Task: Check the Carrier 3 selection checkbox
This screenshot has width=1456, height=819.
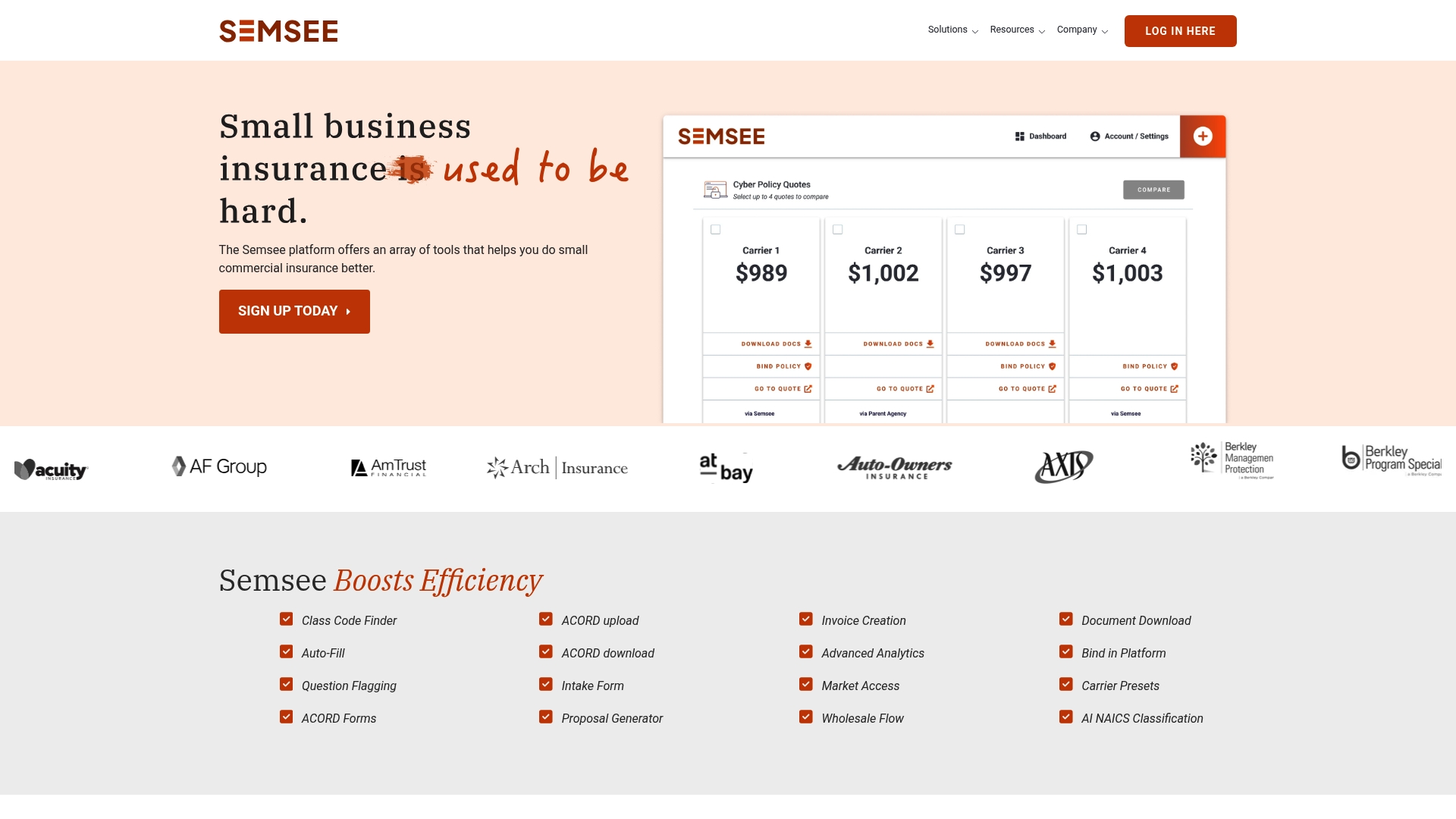Action: coord(959,230)
